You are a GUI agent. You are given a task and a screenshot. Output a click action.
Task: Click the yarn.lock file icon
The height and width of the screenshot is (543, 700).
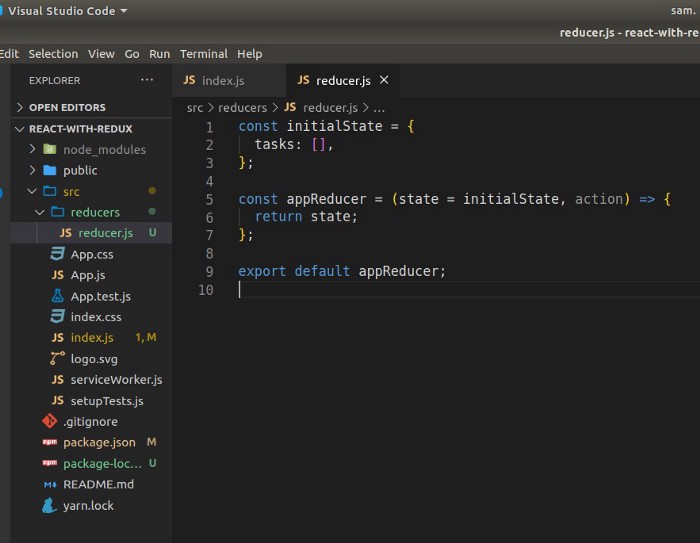tap(49, 506)
